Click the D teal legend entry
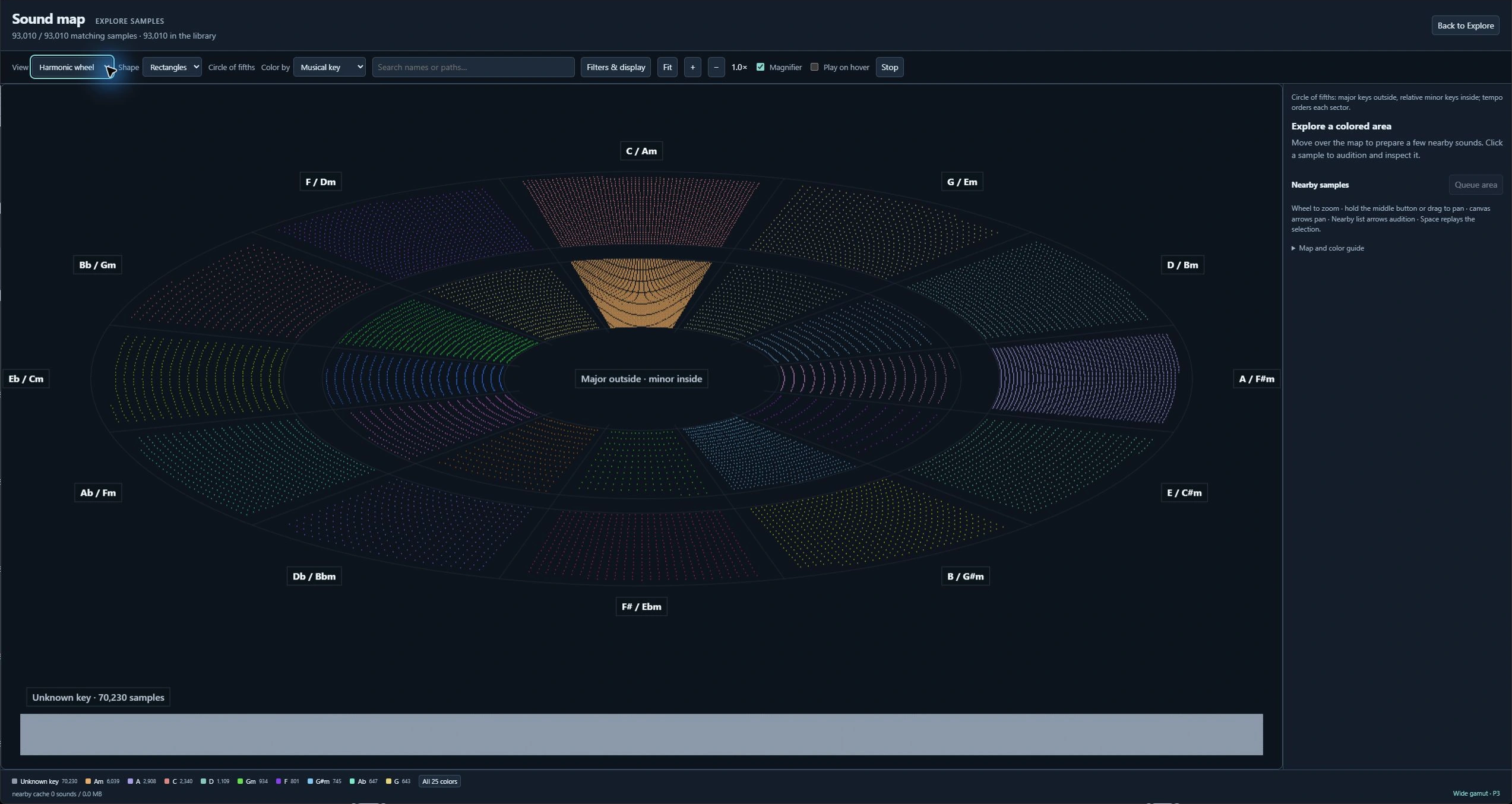Image resolution: width=1512 pixels, height=804 pixels. click(215, 781)
